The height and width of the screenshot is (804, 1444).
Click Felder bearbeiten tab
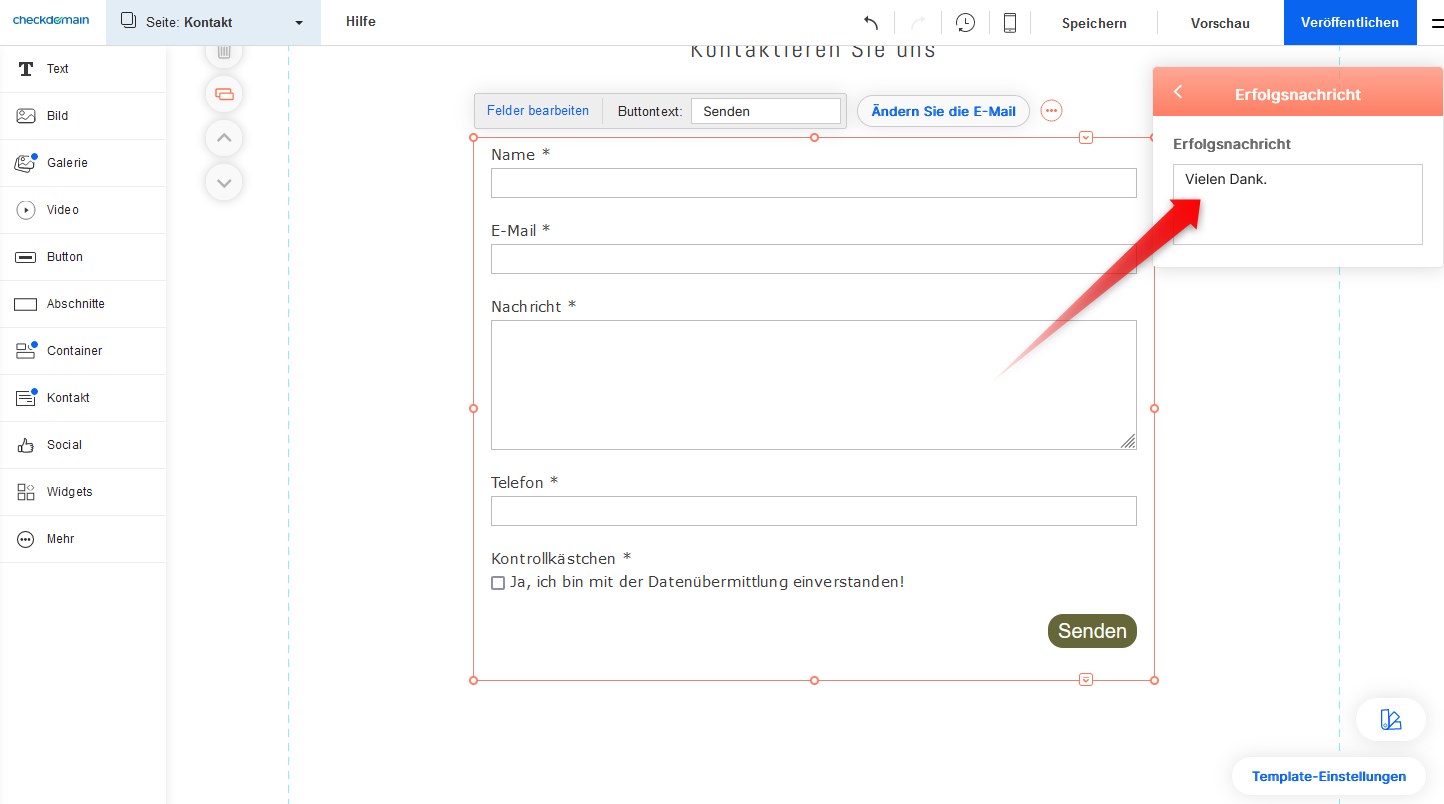click(538, 111)
